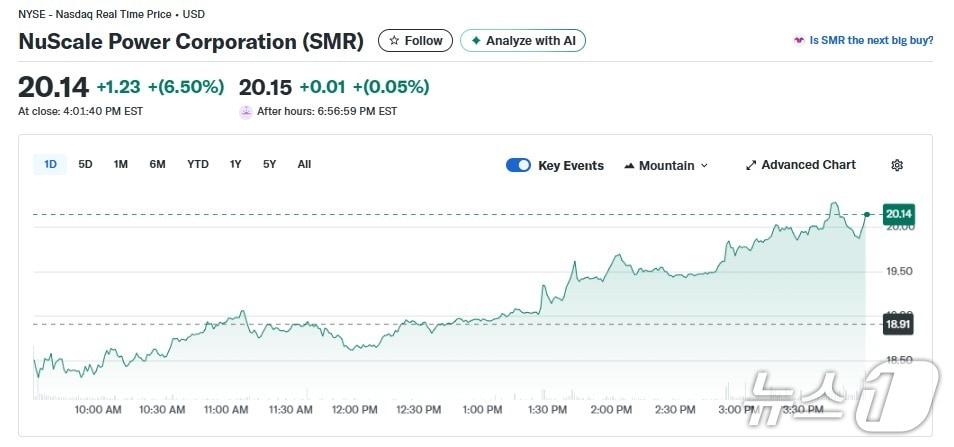This screenshot has height=447, width=954.
Task: Open chart settings gear icon
Action: 897,165
